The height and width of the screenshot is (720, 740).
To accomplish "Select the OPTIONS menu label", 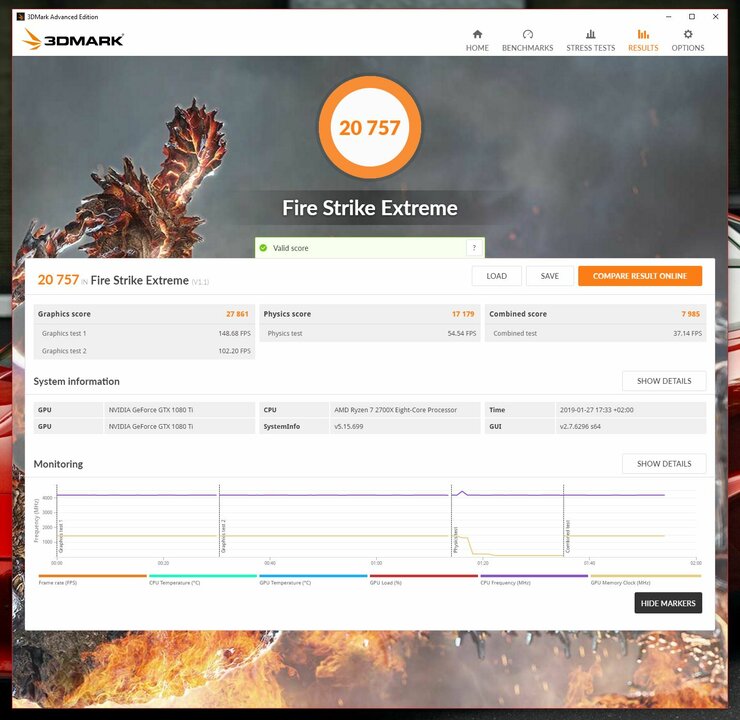I will pos(688,48).
